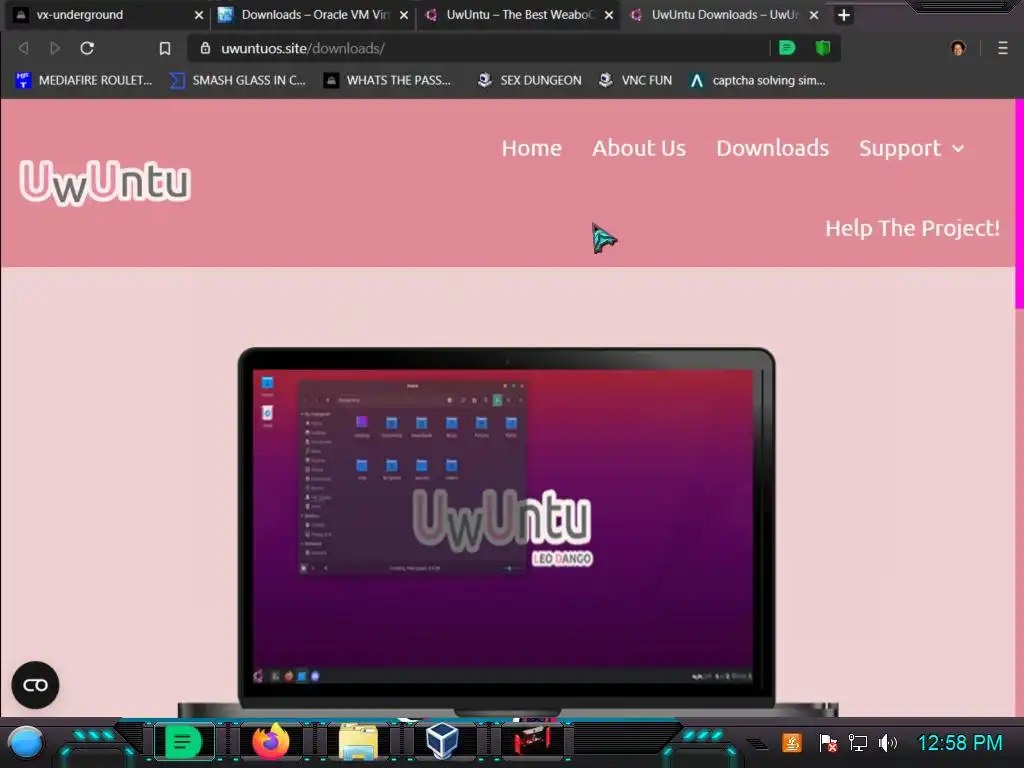Image resolution: width=1024 pixels, height=768 pixels.
Task: Open the green shield extension icon
Action: pos(823,48)
